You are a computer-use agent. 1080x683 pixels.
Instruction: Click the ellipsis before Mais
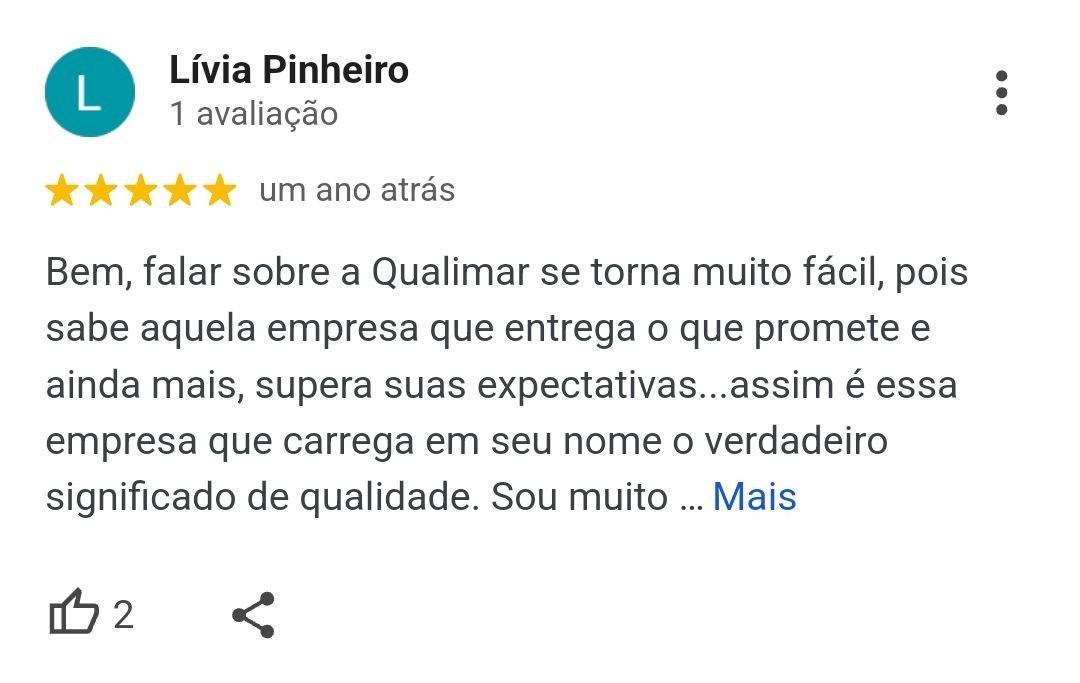coord(691,498)
